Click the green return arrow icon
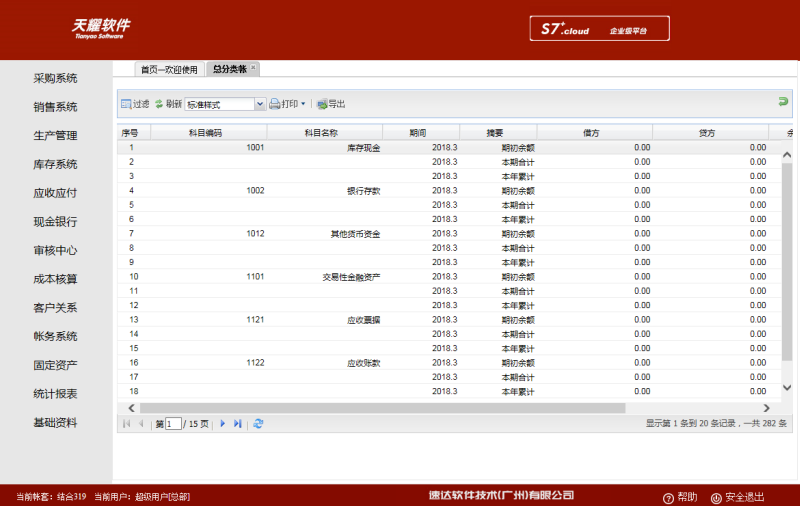800x506 pixels. pyautogui.click(x=783, y=102)
